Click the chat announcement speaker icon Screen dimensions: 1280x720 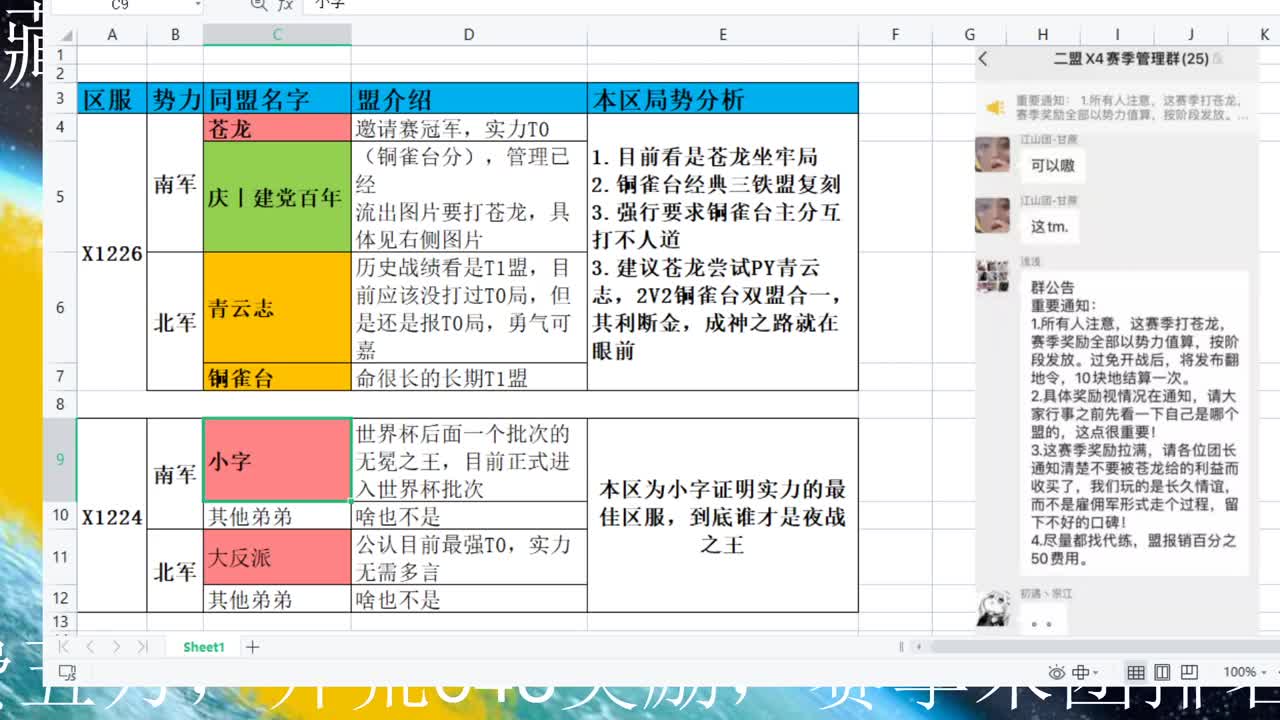pos(995,107)
